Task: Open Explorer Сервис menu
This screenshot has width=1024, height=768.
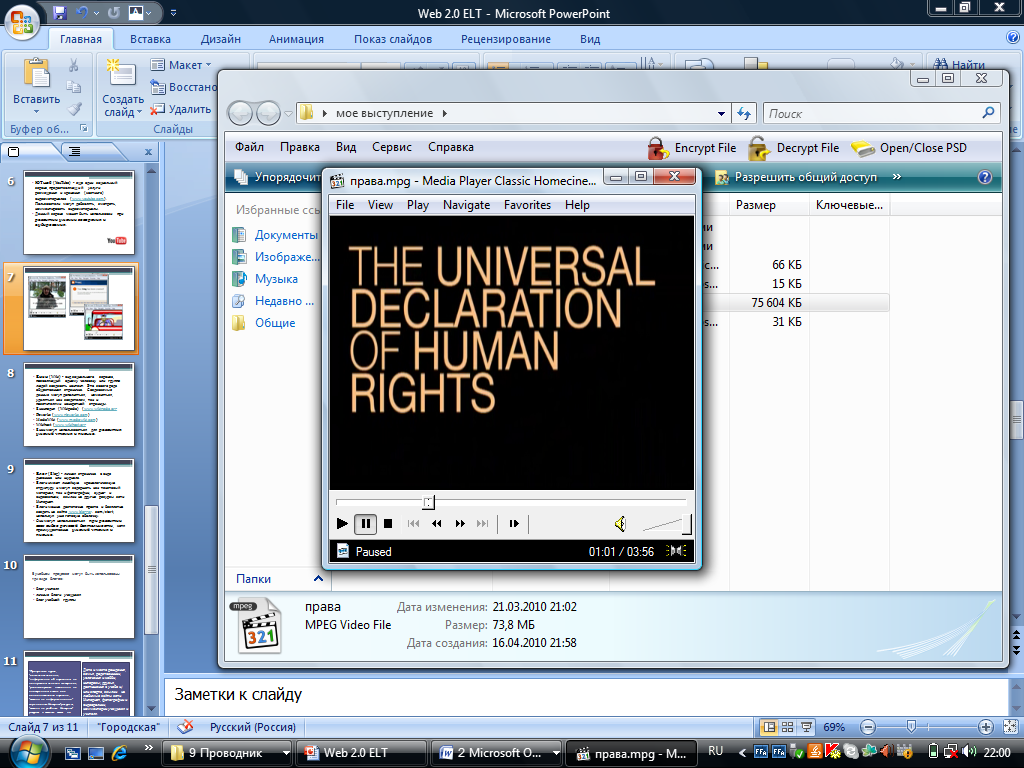Action: 392,148
